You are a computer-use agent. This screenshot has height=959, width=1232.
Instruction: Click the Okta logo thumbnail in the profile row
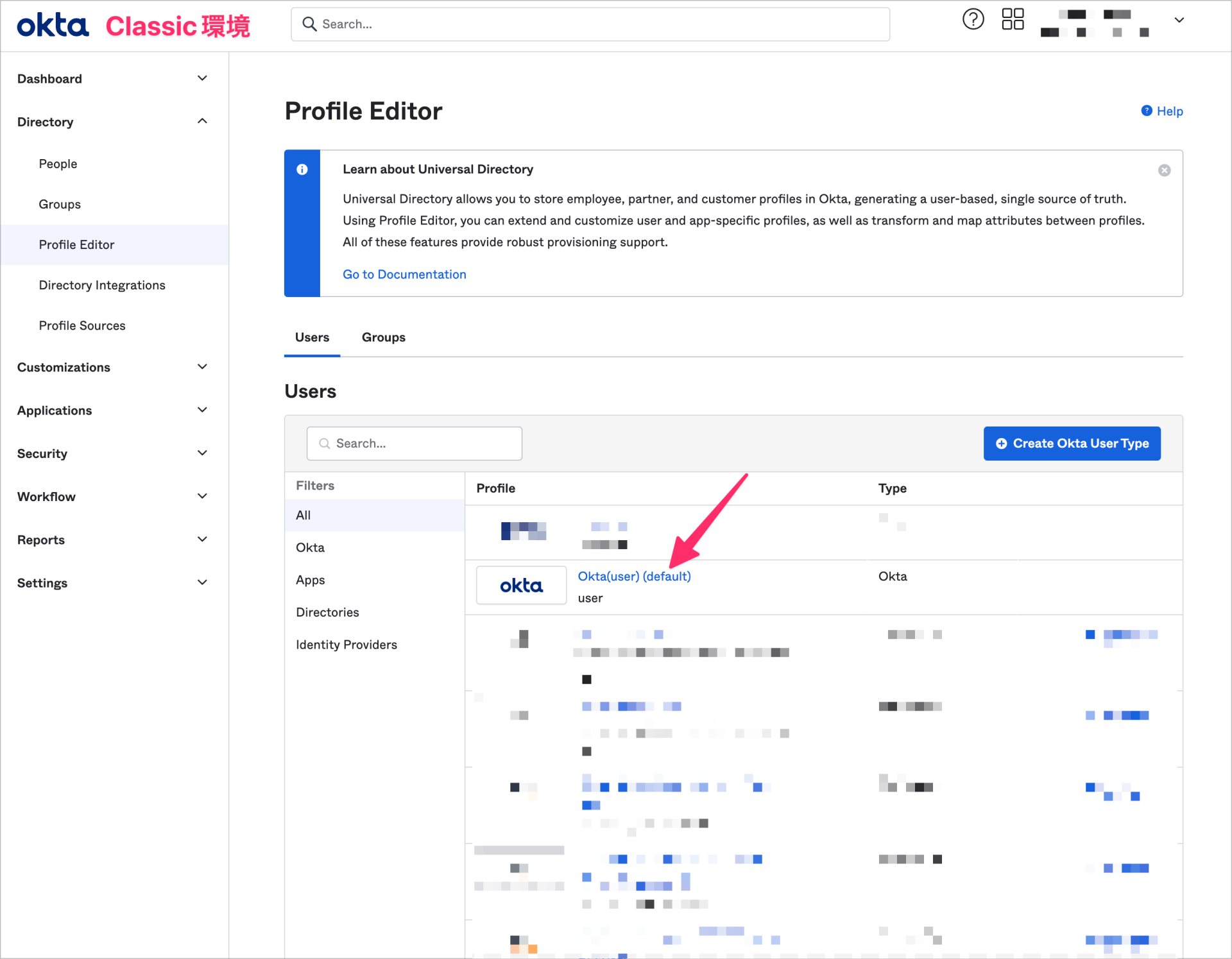pyautogui.click(x=521, y=584)
